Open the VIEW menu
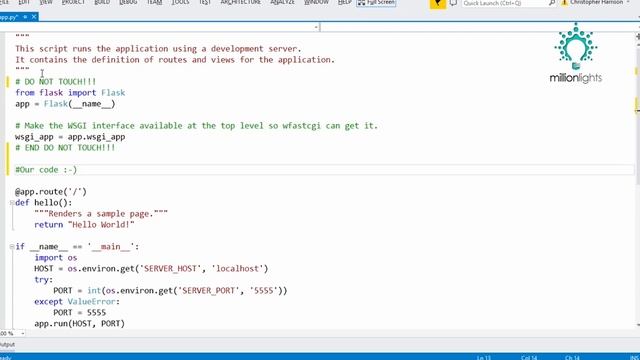This screenshot has width=640, height=360. coord(46,2)
